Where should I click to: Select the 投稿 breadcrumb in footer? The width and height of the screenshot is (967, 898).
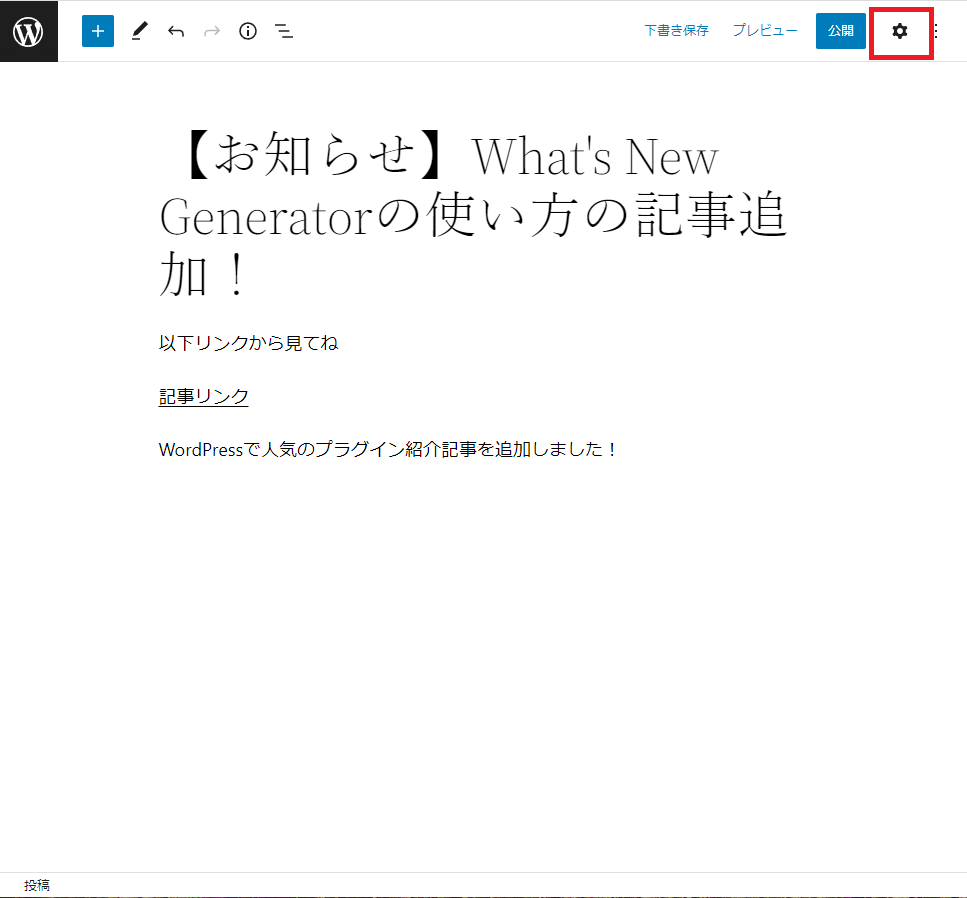point(37,885)
